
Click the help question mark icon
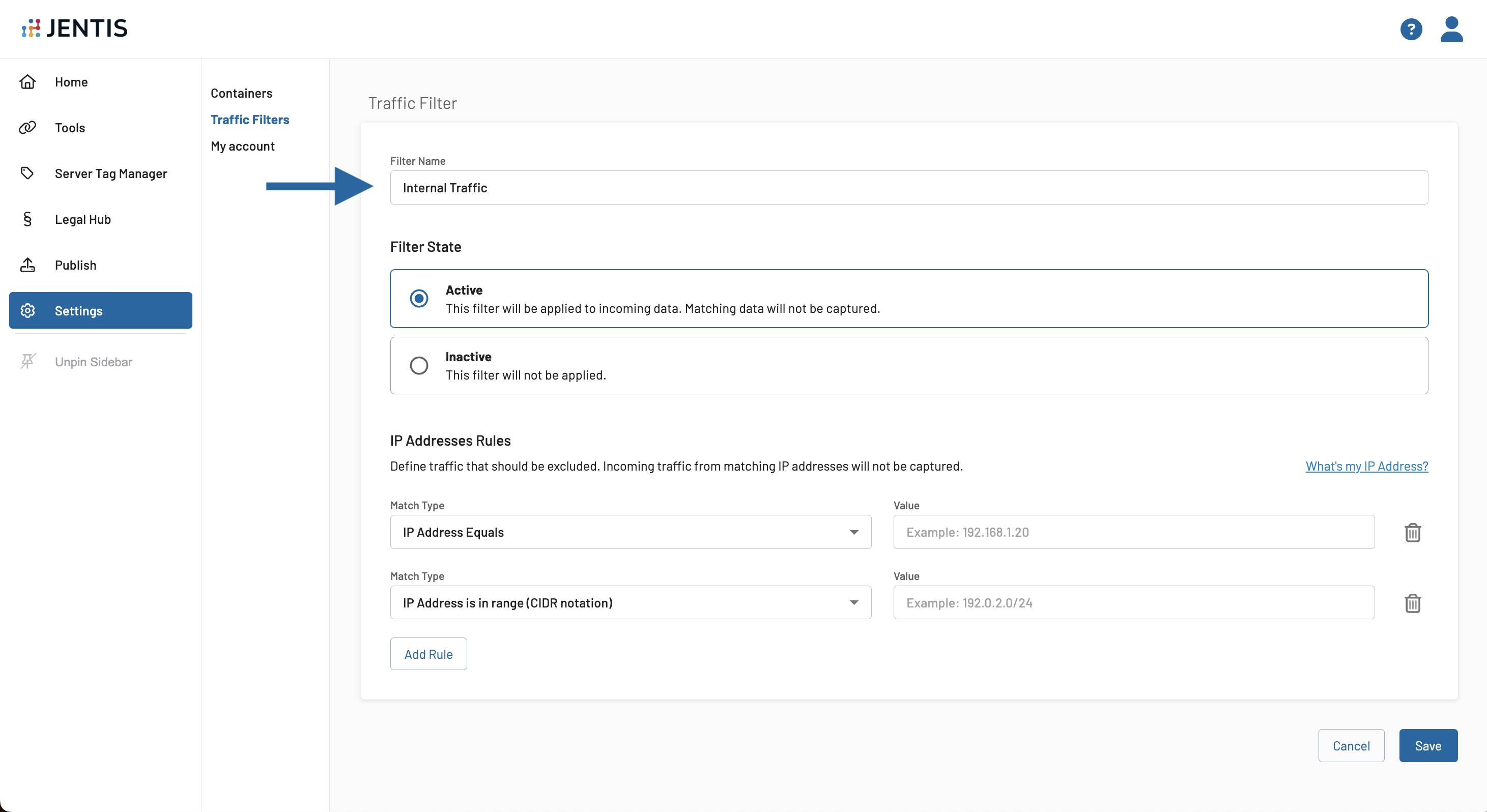1410,29
